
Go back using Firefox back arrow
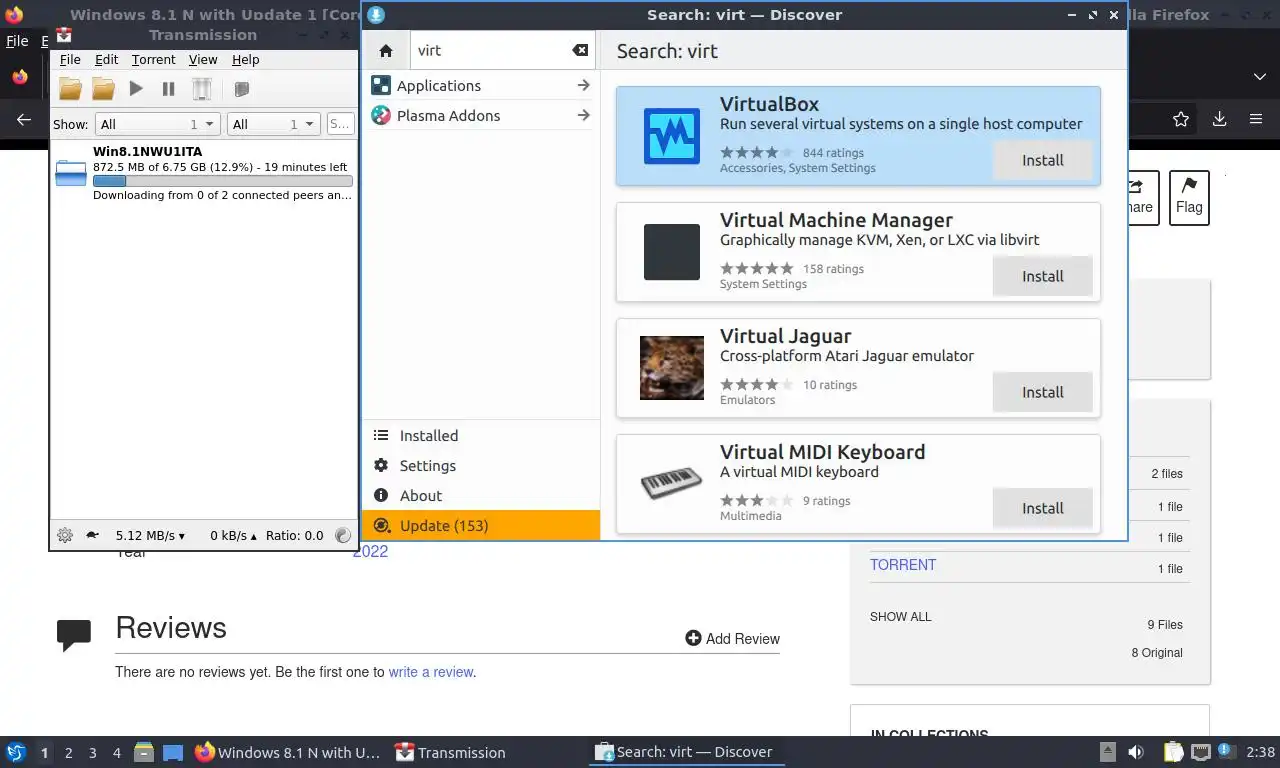[24, 119]
